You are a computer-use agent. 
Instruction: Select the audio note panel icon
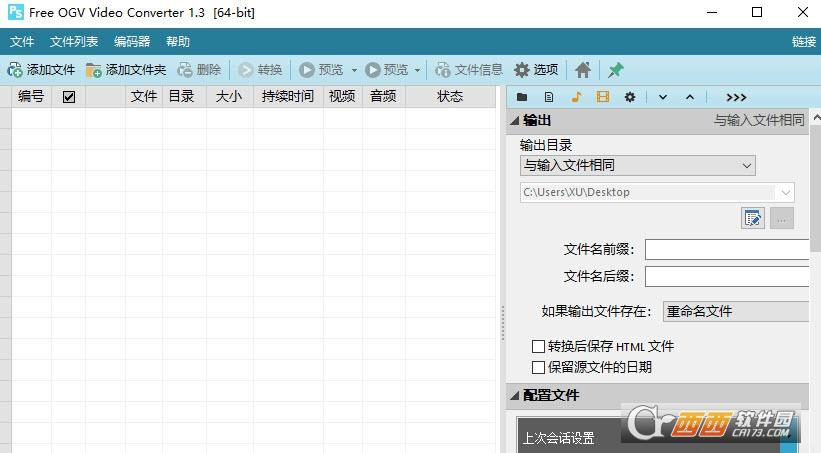pos(576,97)
